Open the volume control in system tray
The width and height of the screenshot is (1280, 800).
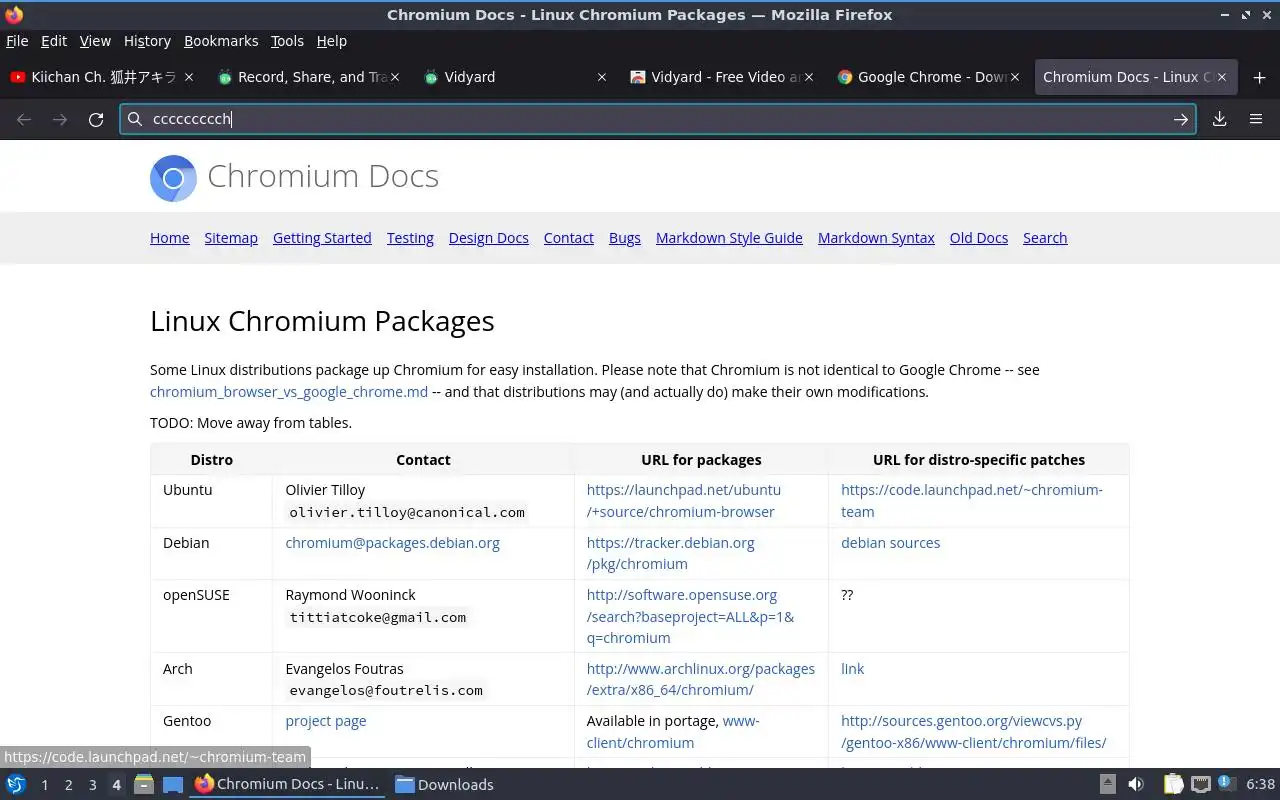click(1136, 784)
